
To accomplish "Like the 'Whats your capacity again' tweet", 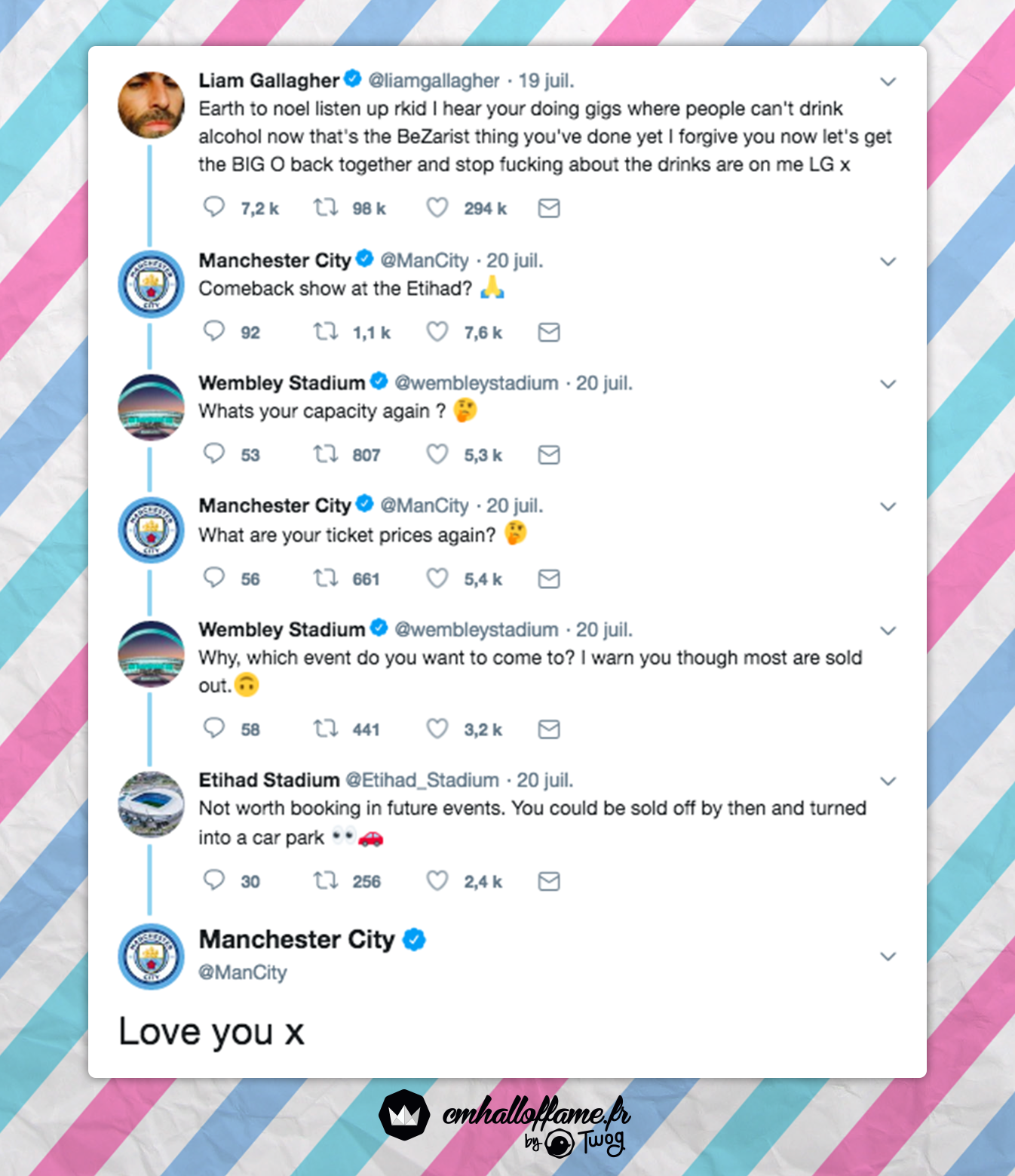I will [x=437, y=454].
